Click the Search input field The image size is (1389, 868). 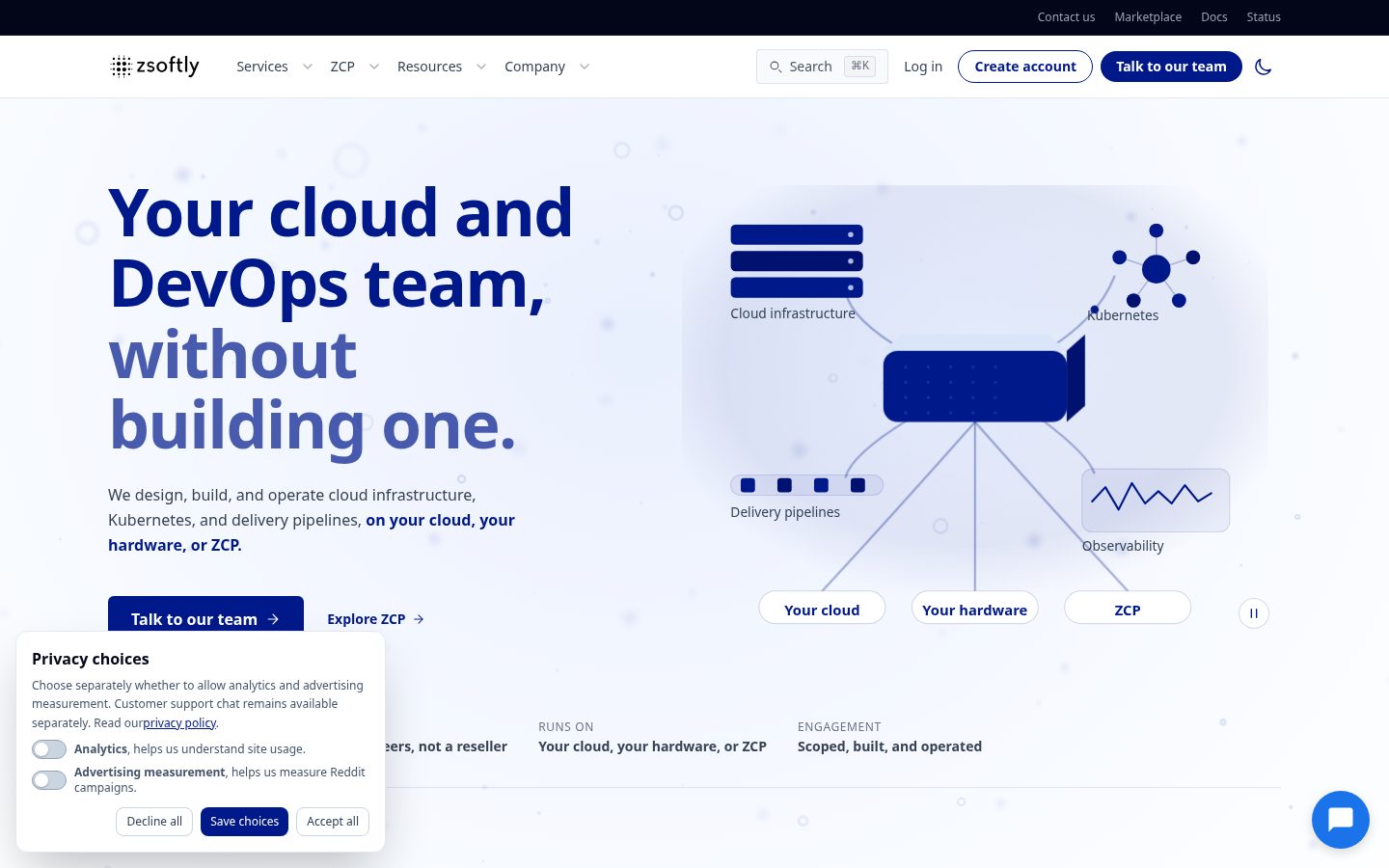[822, 67]
